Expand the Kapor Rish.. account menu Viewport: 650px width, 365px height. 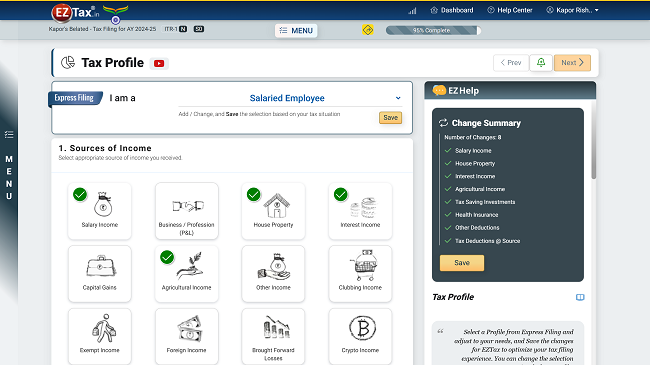572,10
